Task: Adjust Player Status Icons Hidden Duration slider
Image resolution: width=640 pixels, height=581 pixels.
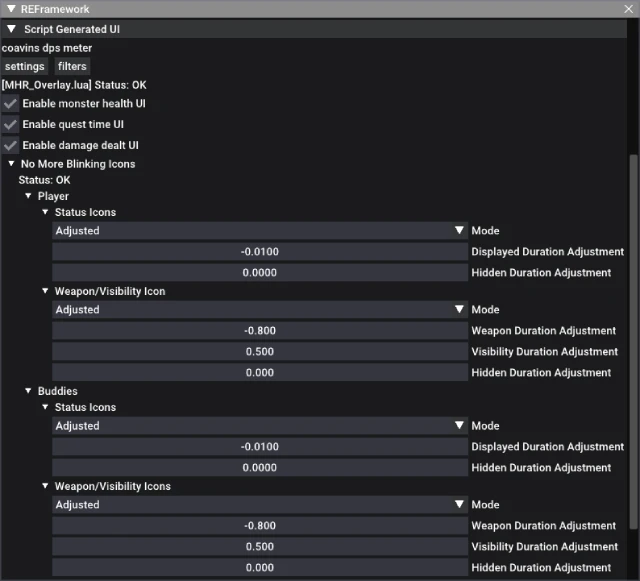Action: pyautogui.click(x=260, y=272)
